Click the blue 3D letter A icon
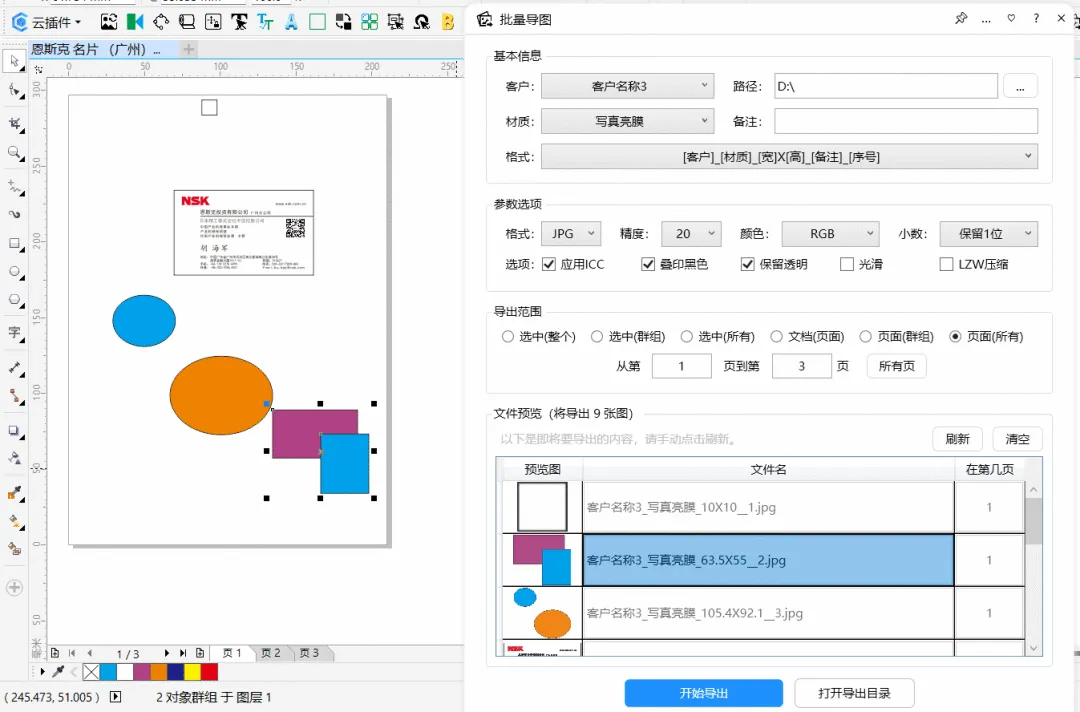The height and width of the screenshot is (712, 1080). (x=291, y=22)
